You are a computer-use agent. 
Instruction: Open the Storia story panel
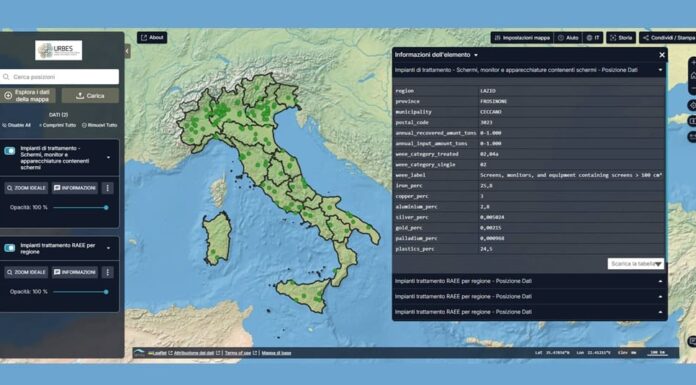coord(621,38)
